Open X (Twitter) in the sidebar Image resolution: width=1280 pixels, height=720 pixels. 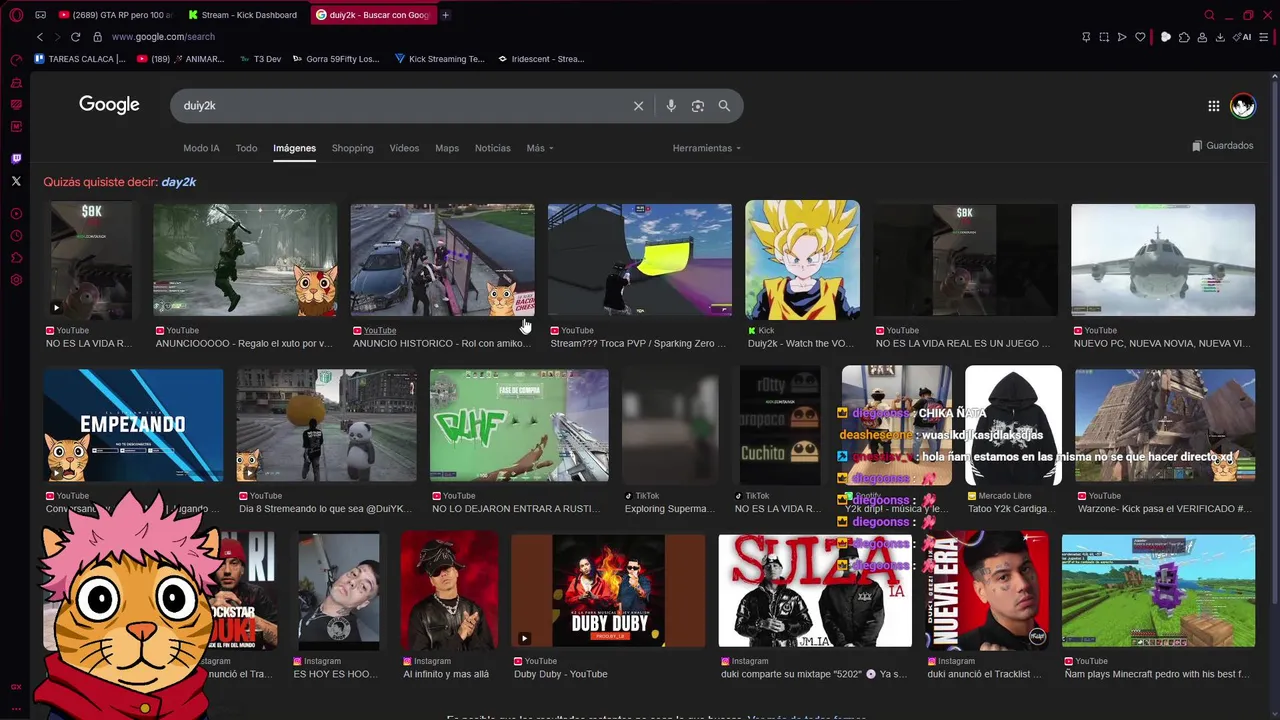pos(16,181)
